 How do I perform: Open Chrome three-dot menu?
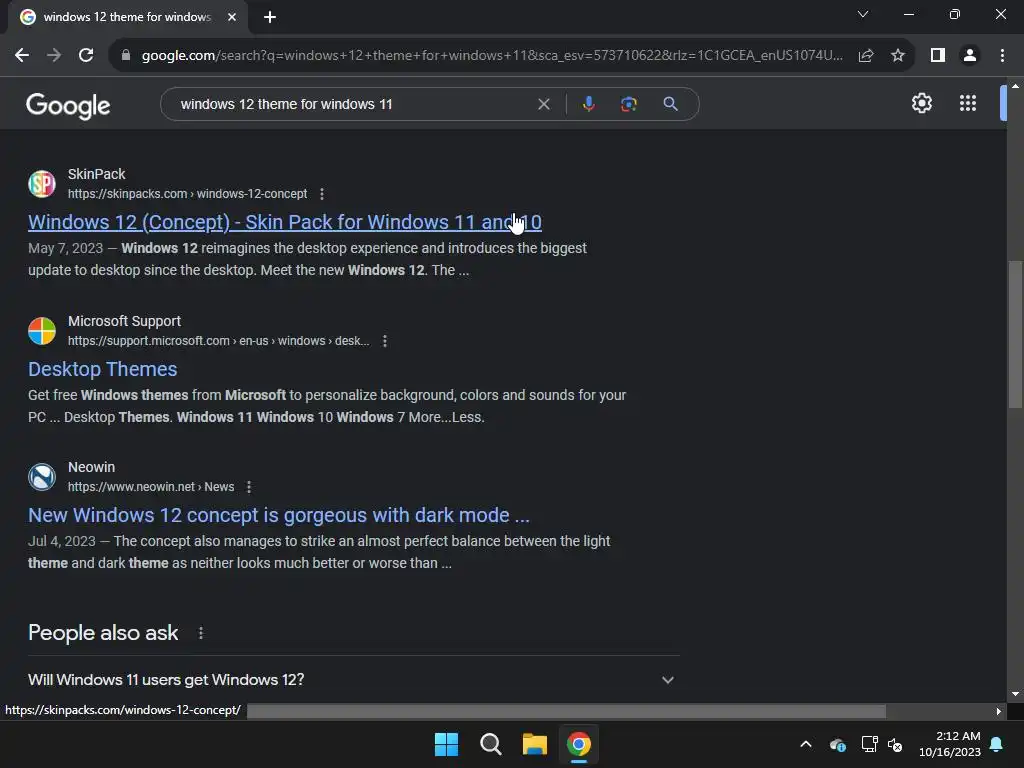[1002, 56]
